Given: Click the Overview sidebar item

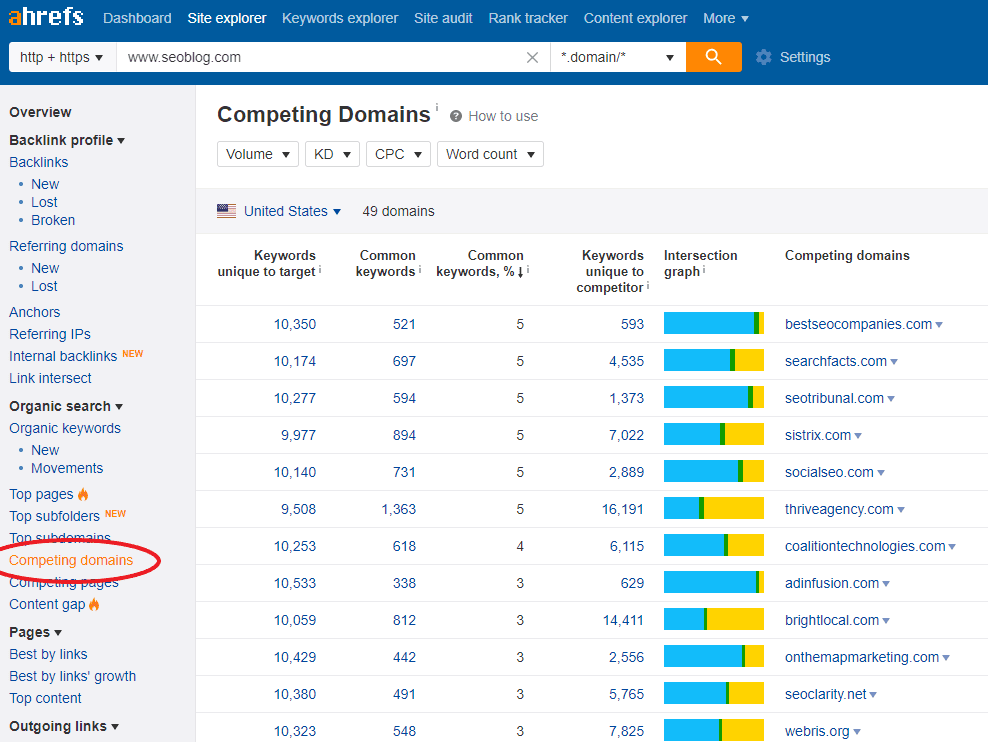Looking at the screenshot, I should [40, 112].
